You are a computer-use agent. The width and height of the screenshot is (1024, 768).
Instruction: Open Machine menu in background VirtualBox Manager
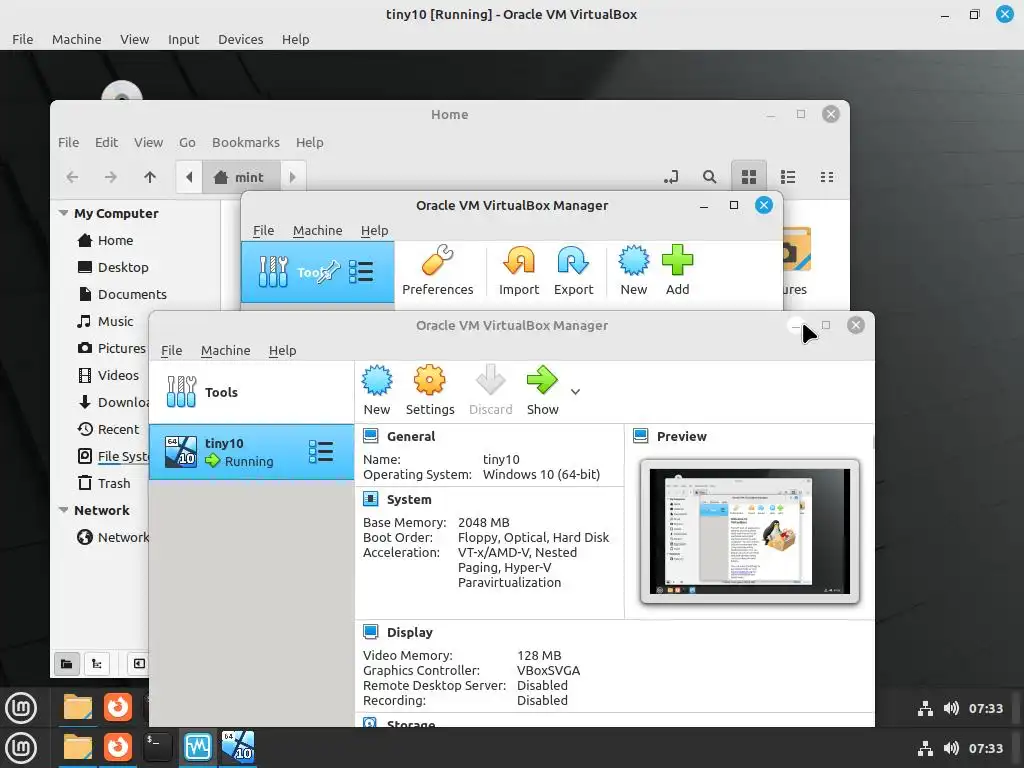pos(317,231)
